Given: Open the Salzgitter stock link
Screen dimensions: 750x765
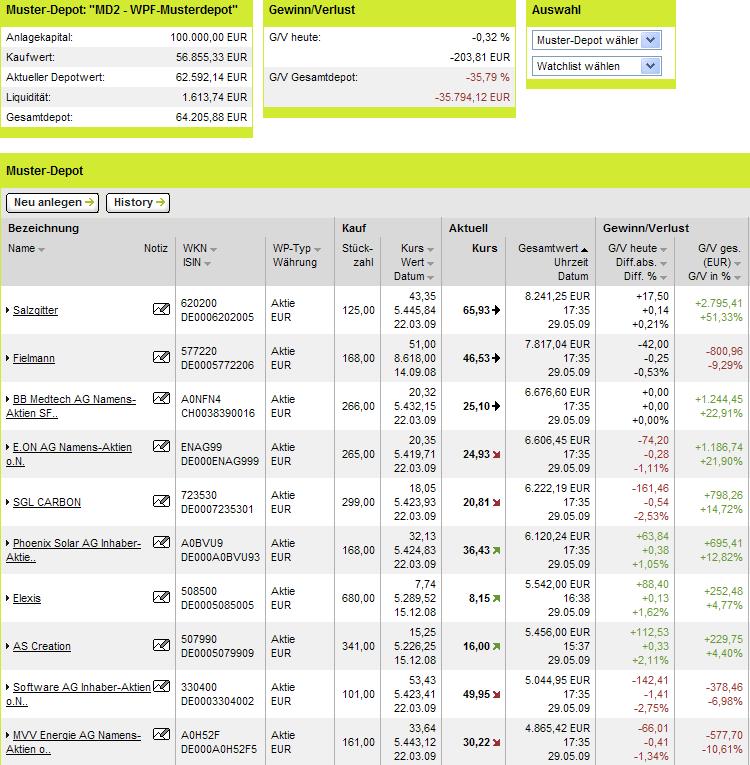Looking at the screenshot, I should pyautogui.click(x=35, y=310).
